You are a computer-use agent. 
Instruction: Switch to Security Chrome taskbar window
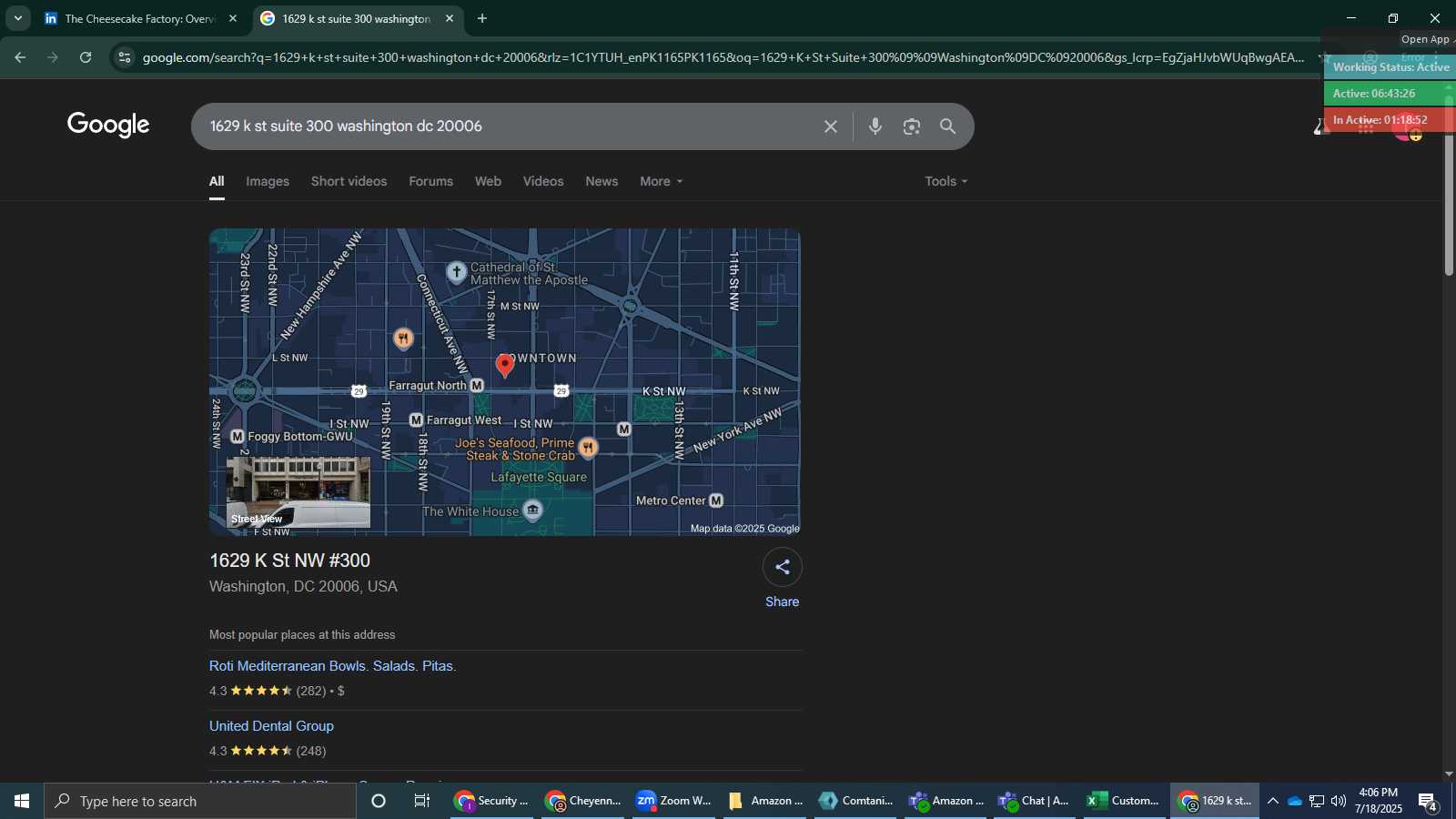491,801
